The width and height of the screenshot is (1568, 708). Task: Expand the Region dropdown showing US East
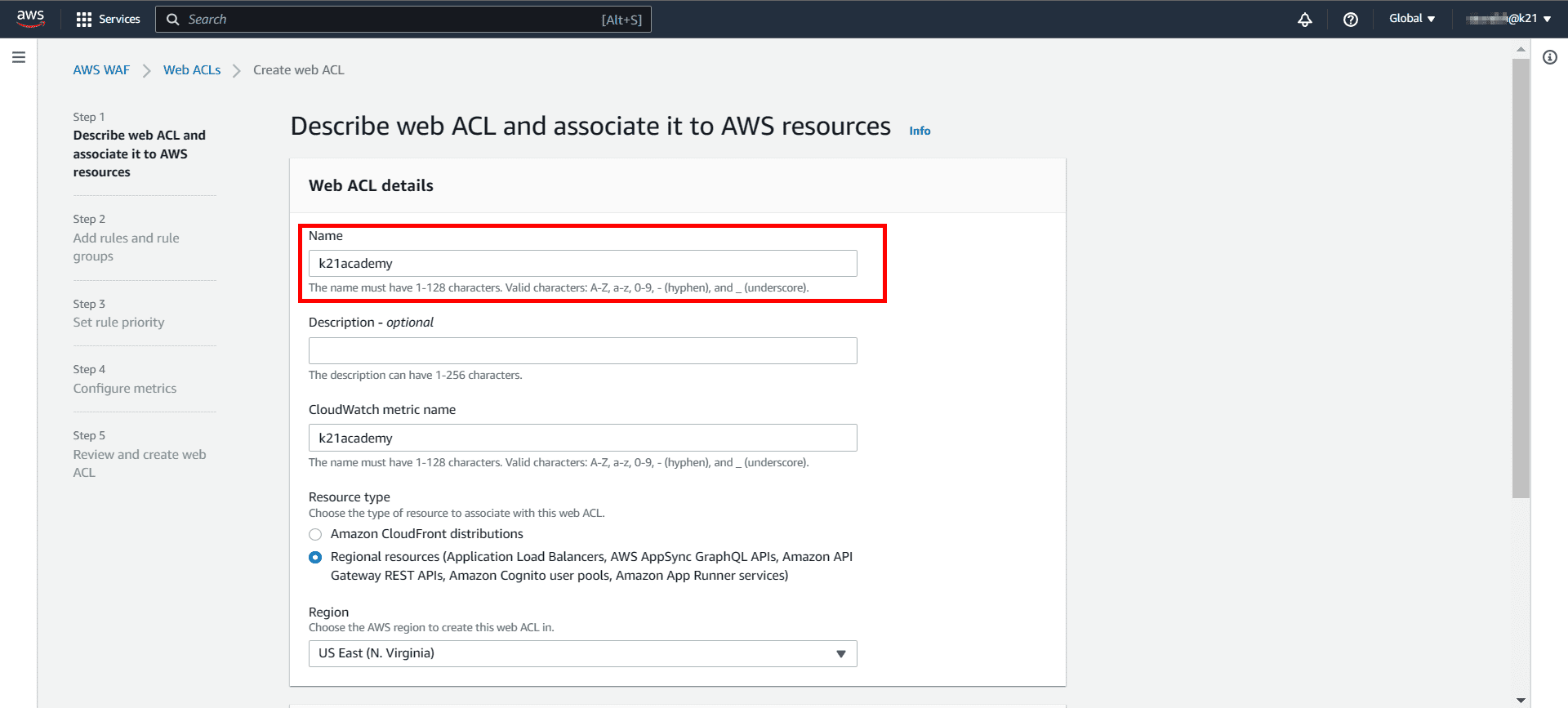pos(582,653)
